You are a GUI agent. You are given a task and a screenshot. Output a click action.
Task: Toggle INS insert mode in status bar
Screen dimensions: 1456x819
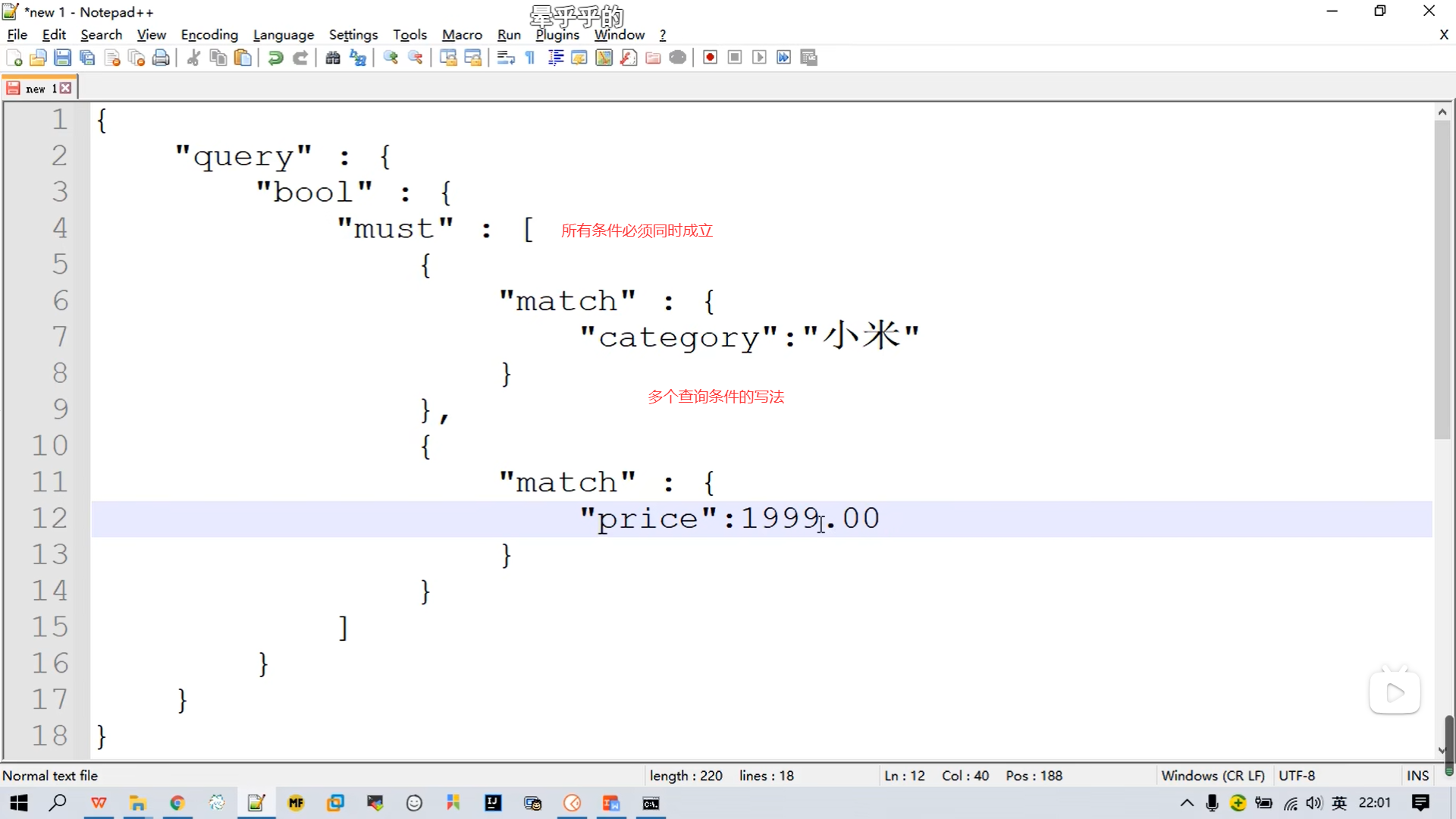click(1417, 776)
